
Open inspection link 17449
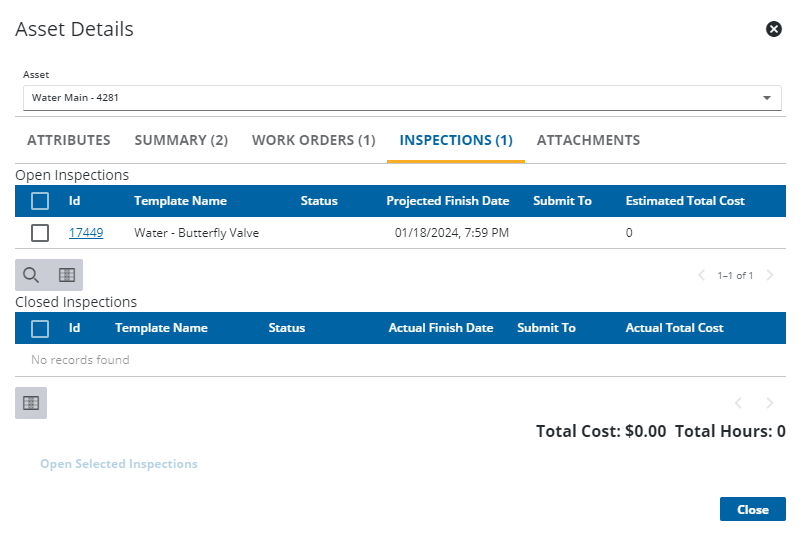click(x=86, y=233)
